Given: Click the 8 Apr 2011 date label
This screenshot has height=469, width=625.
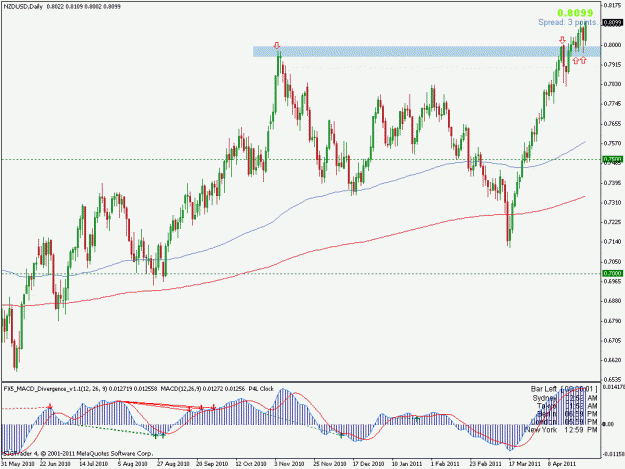Looking at the screenshot, I should (562, 464).
